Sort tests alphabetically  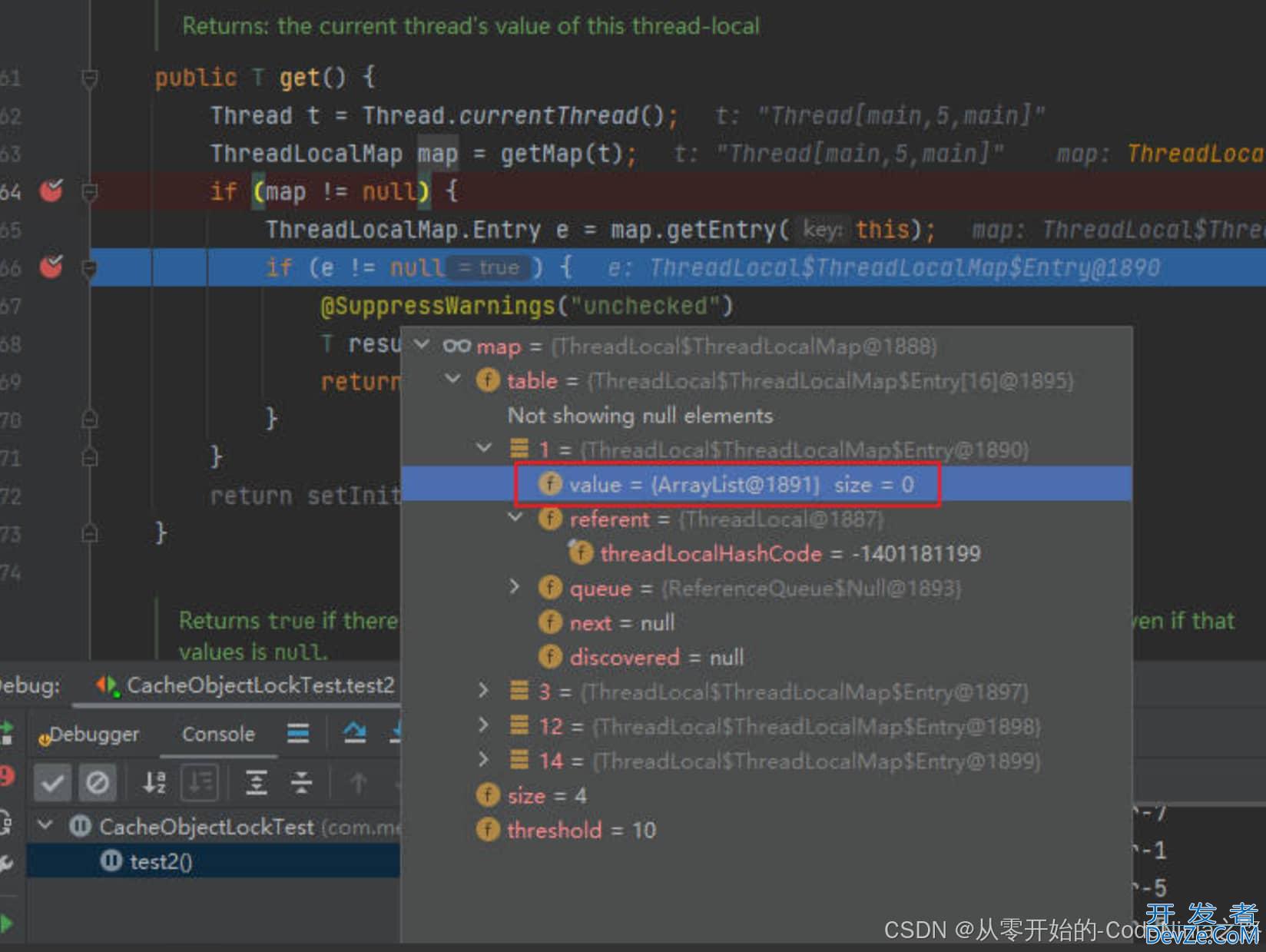pyautogui.click(x=154, y=783)
